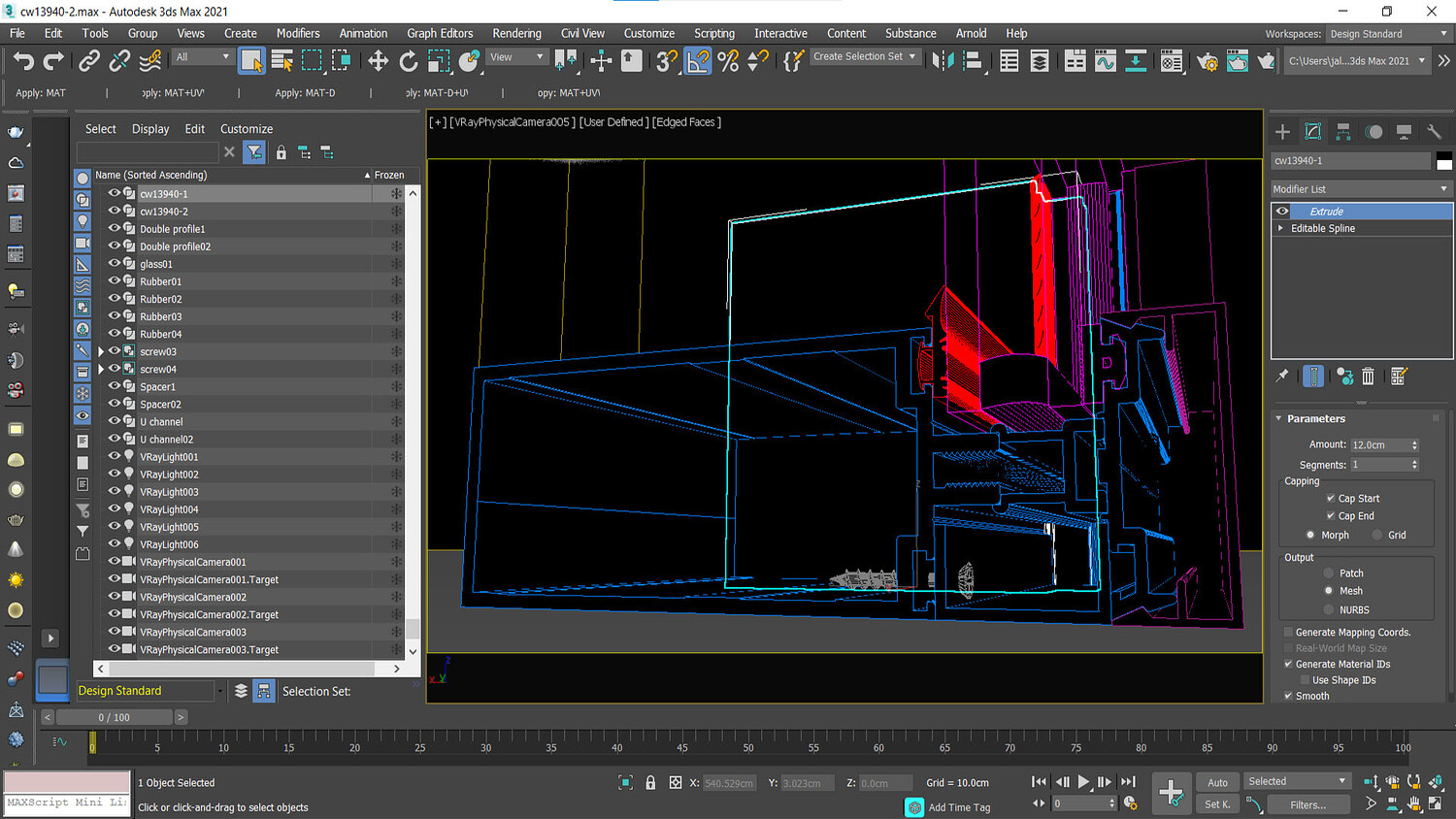Viewport: 1456px width, 819px height.
Task: Expand the Editable Spline modifier entry
Action: pos(1281,229)
